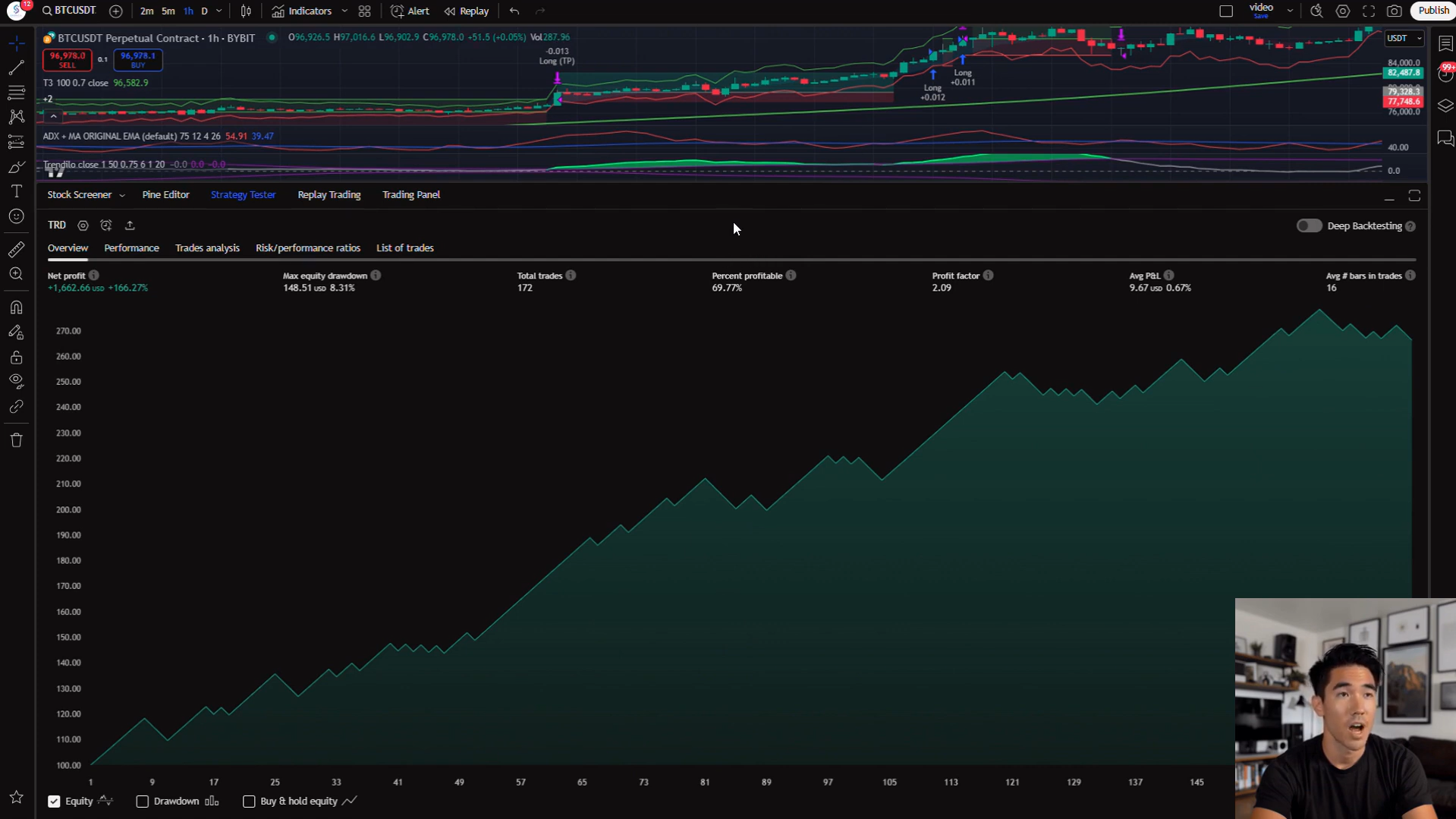
Task: Select the ruler measure tool
Action: tap(16, 250)
